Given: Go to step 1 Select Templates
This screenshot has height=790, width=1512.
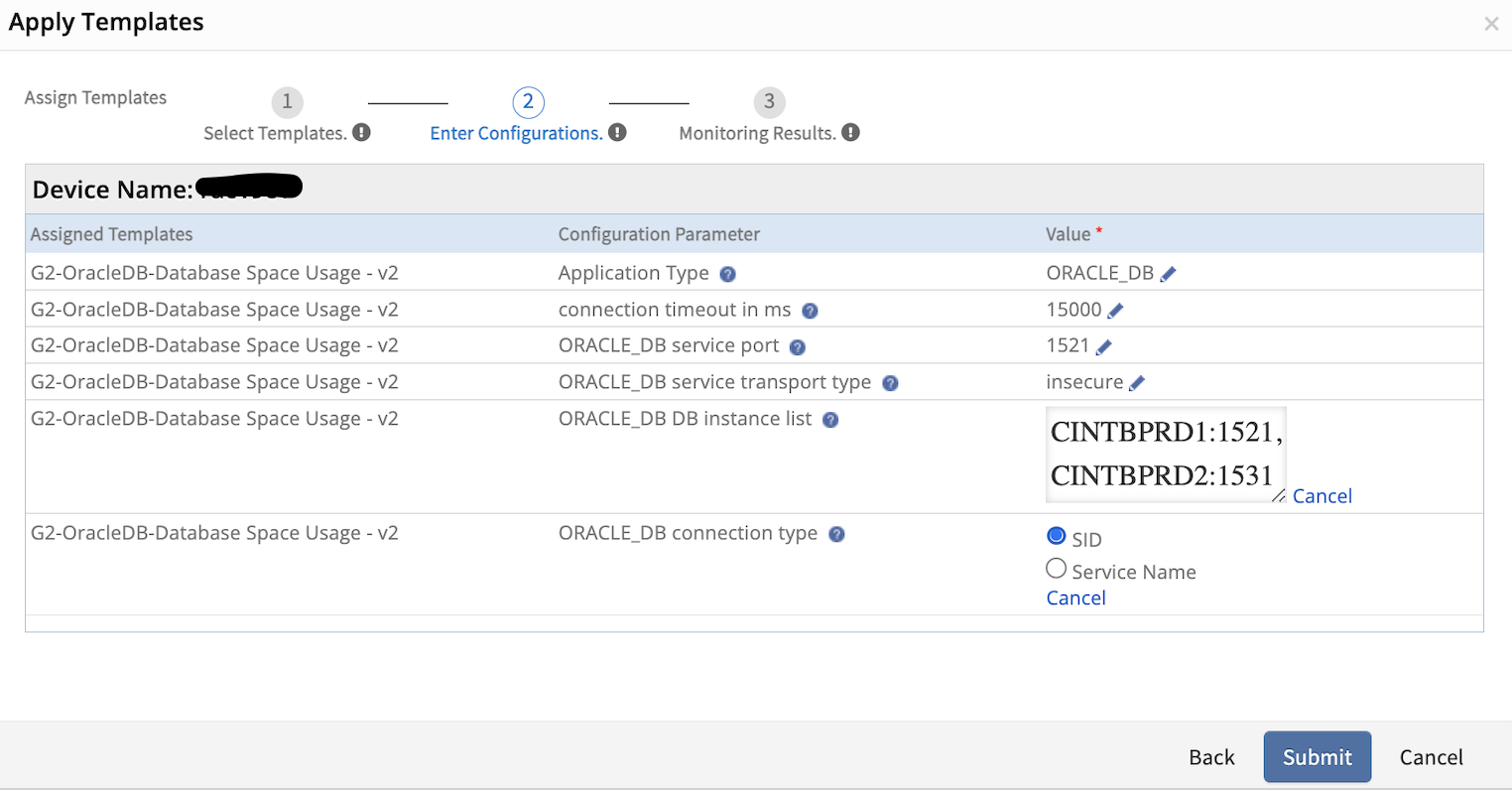Looking at the screenshot, I should point(287,102).
